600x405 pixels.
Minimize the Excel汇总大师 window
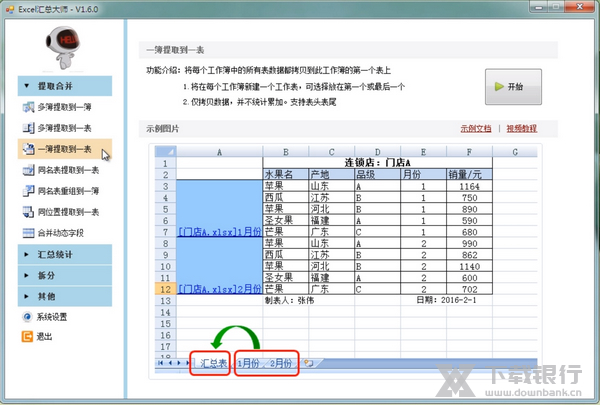click(x=539, y=7)
